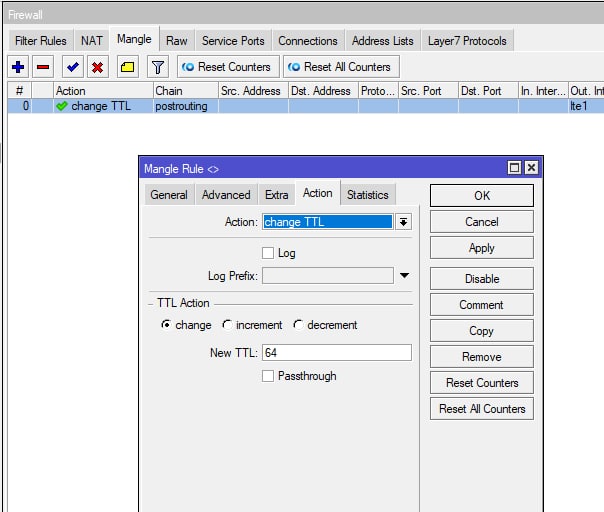The image size is (604, 512).
Task: Click Reset All Counters in the dialog
Action: pos(482,409)
